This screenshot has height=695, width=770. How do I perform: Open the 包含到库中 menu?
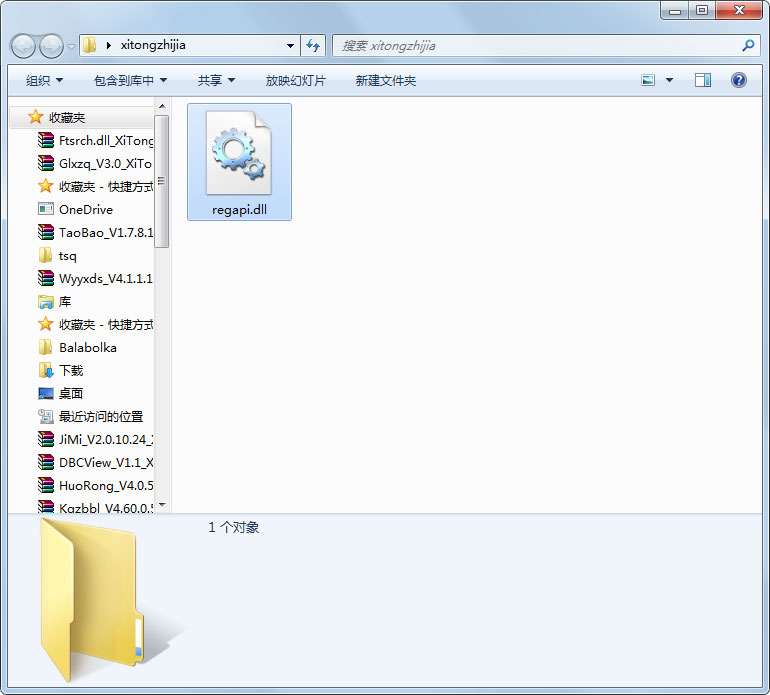click(130, 81)
